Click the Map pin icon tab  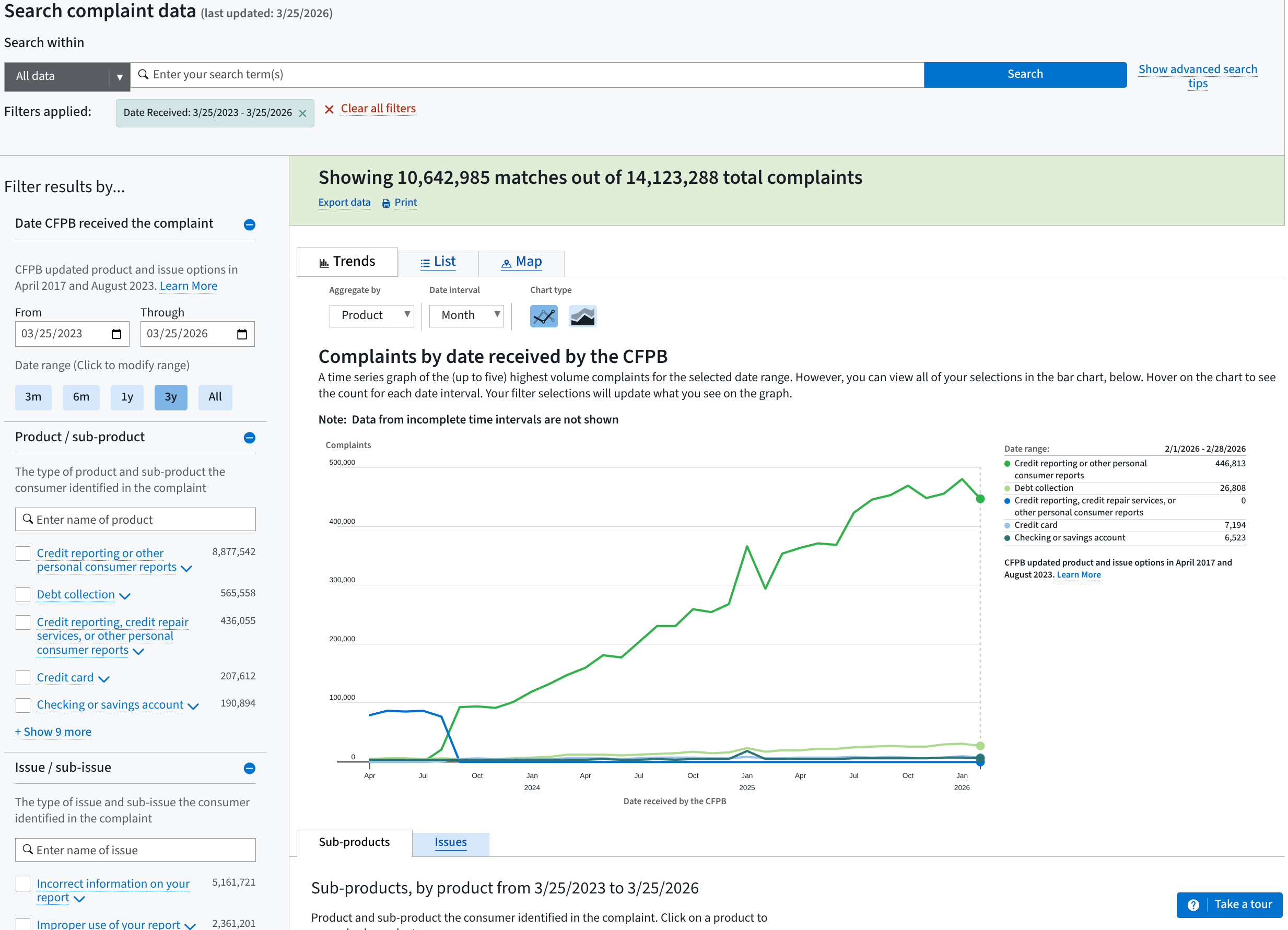click(506, 263)
